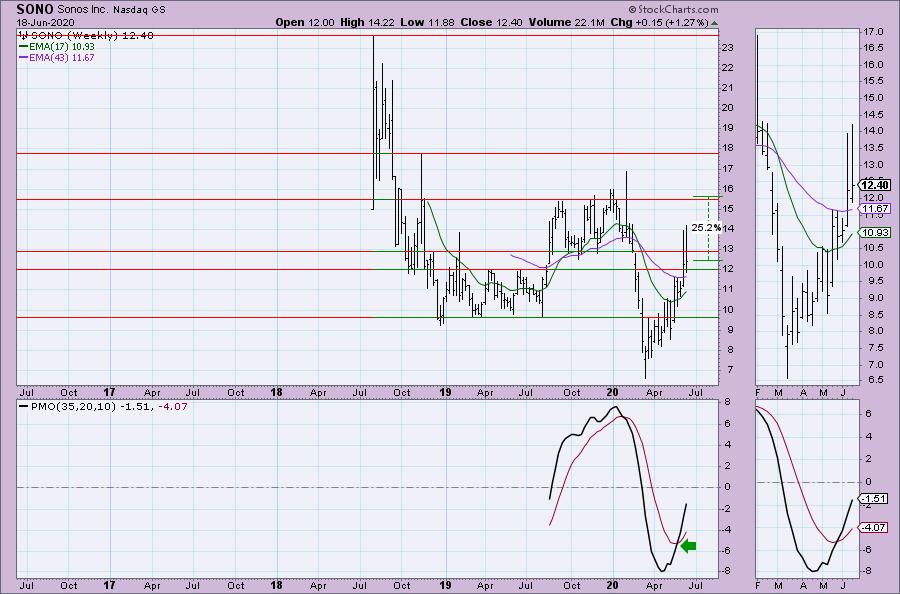Click the 15 level on main price axis

pyautogui.click(x=727, y=209)
